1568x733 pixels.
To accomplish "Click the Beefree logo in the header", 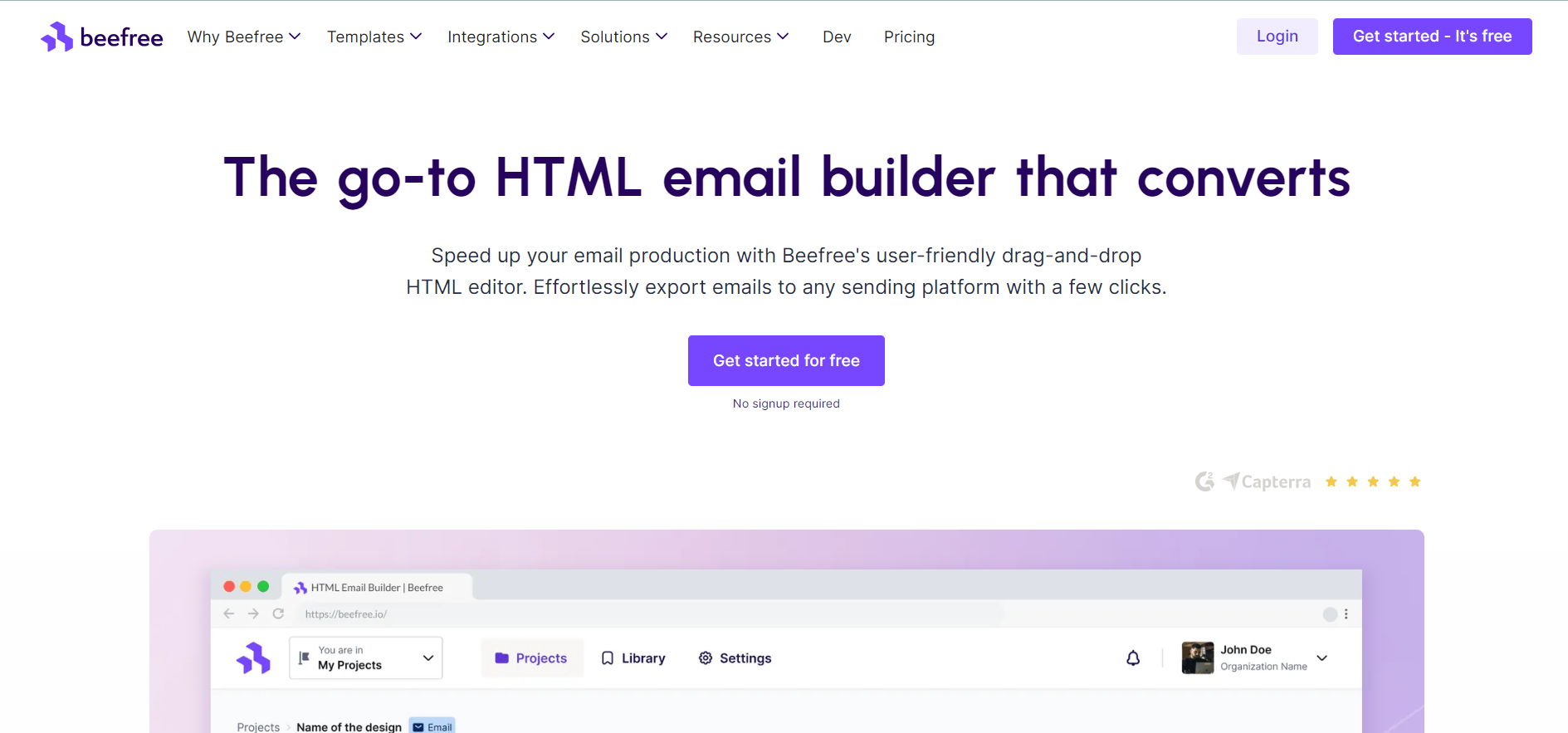I will (x=101, y=37).
